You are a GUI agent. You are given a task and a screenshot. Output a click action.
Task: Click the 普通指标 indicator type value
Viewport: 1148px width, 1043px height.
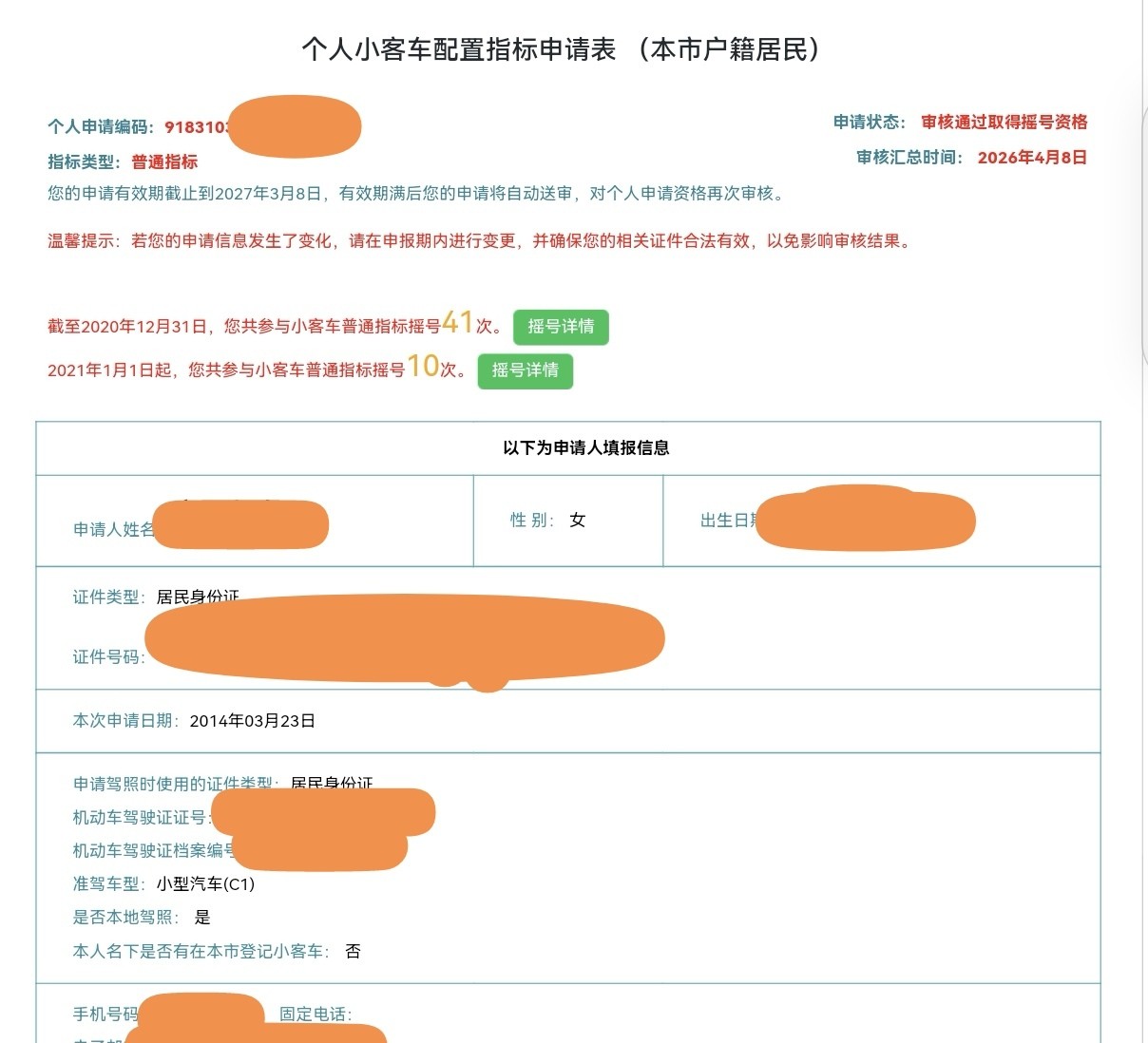click(164, 161)
